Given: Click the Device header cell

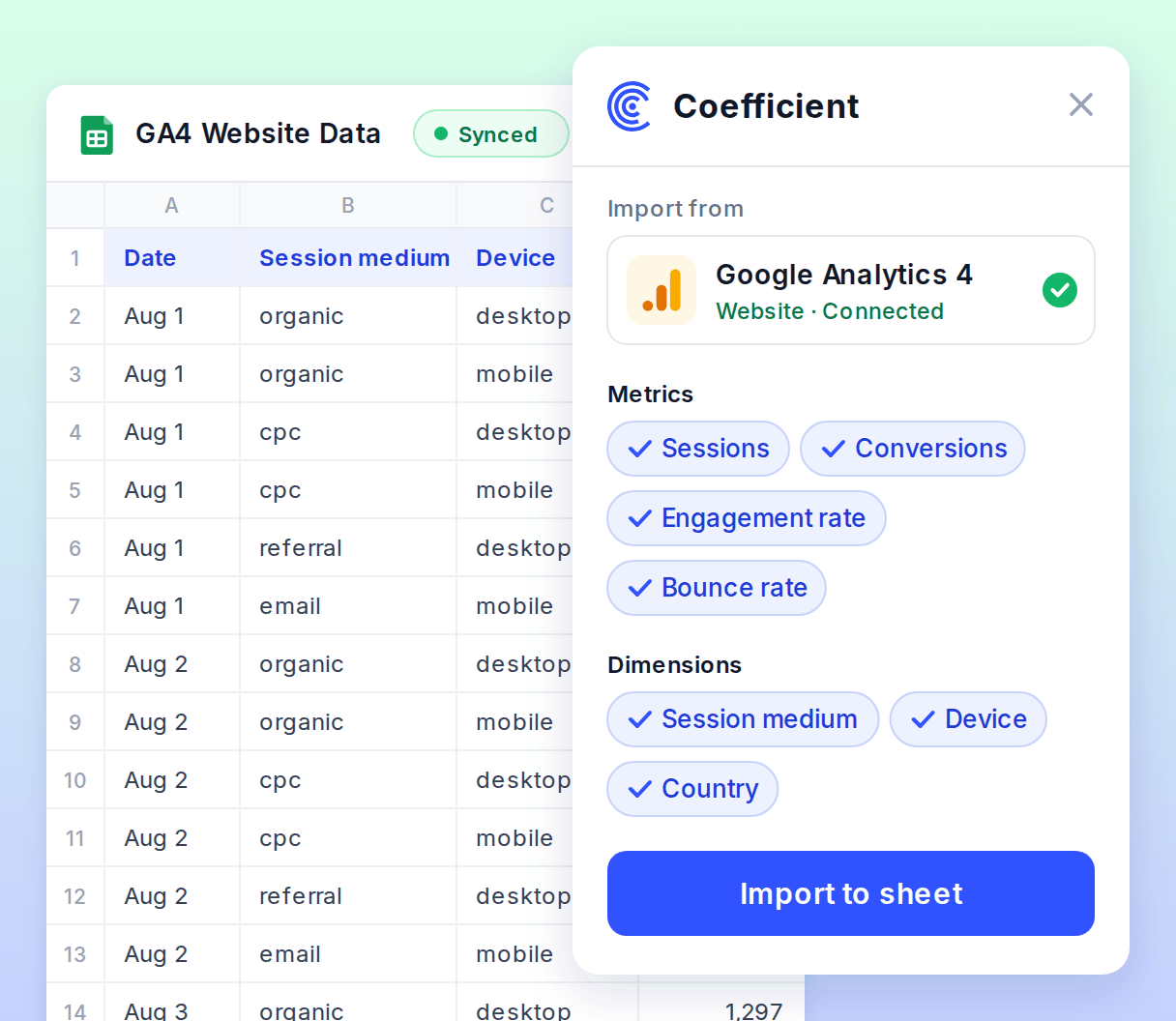Looking at the screenshot, I should click(514, 258).
